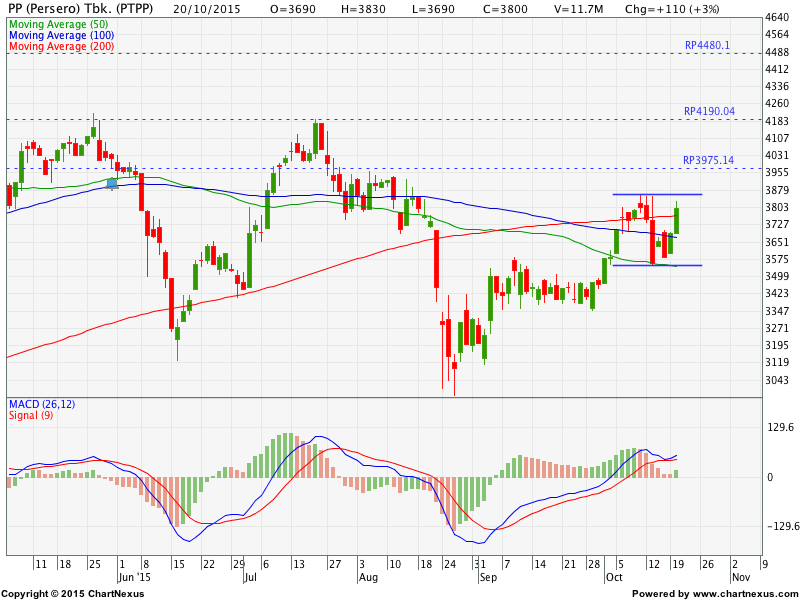Image resolution: width=800 pixels, height=600 pixels.
Task: Select the 20/10/2015 date in header
Action: coord(207,8)
